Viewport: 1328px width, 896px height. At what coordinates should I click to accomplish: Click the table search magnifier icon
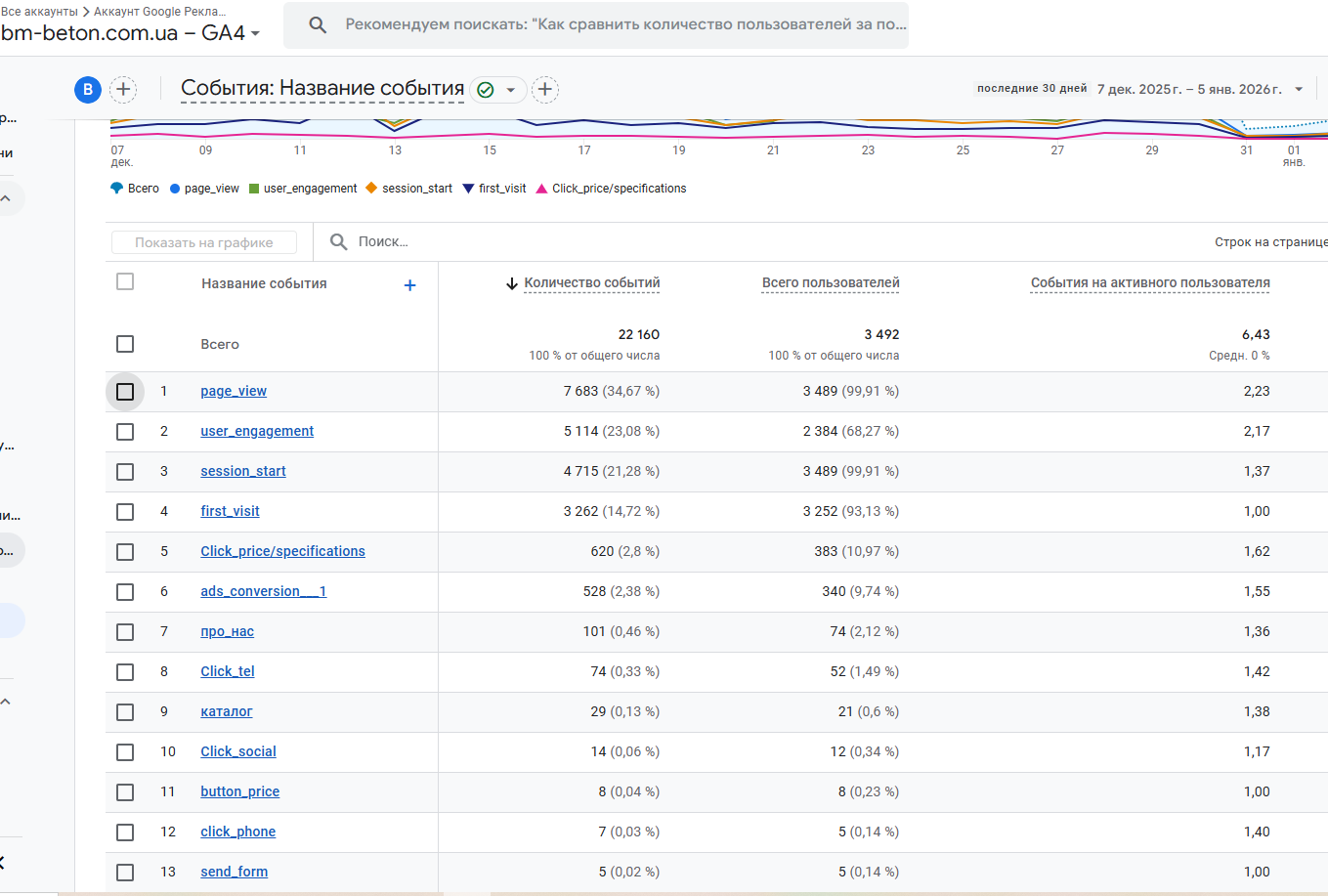[x=338, y=242]
